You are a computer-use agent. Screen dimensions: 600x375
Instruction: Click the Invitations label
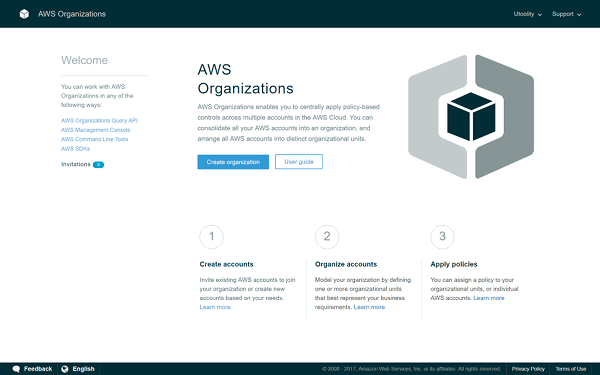tap(76, 164)
